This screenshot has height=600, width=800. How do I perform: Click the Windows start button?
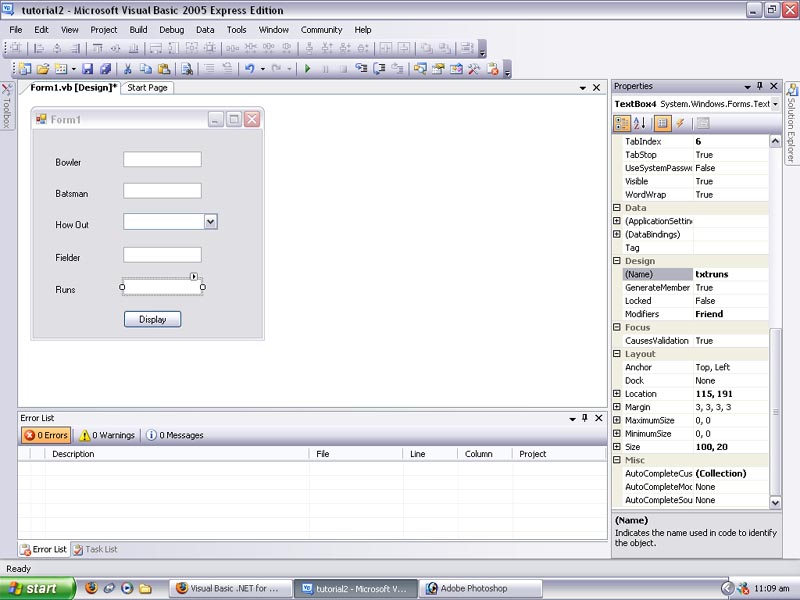(x=37, y=588)
